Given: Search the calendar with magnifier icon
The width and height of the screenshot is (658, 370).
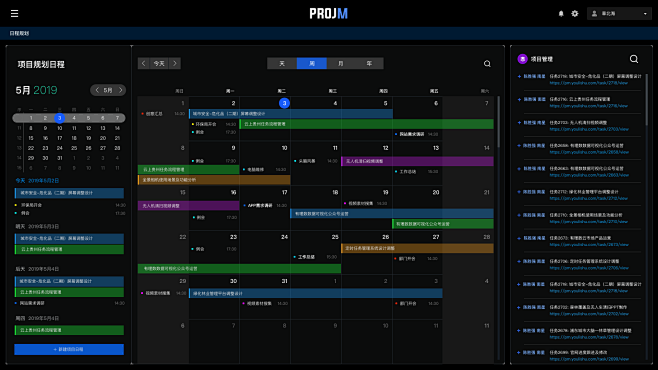Looking at the screenshot, I should coord(487,64).
